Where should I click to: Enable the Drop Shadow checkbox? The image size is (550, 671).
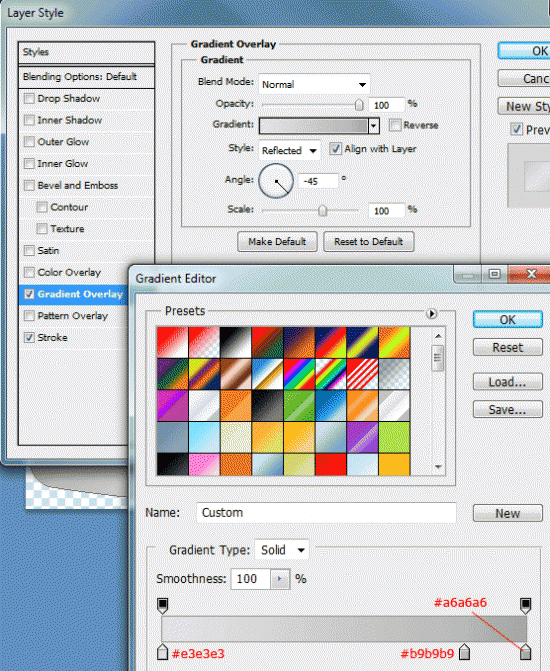(x=29, y=98)
